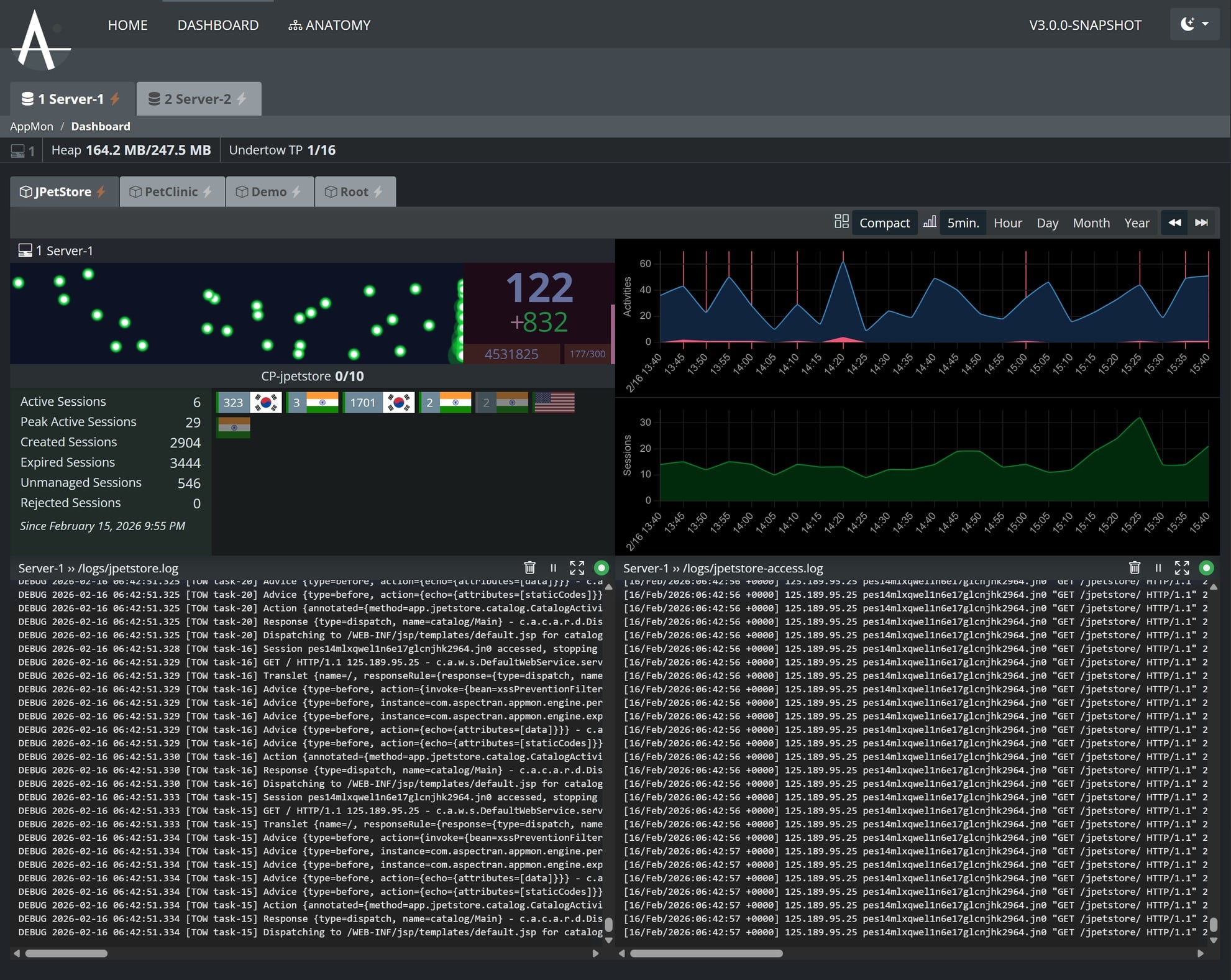Click the trash icon on the access log panel
Screen dimensions: 1231x980
pos(1135,567)
